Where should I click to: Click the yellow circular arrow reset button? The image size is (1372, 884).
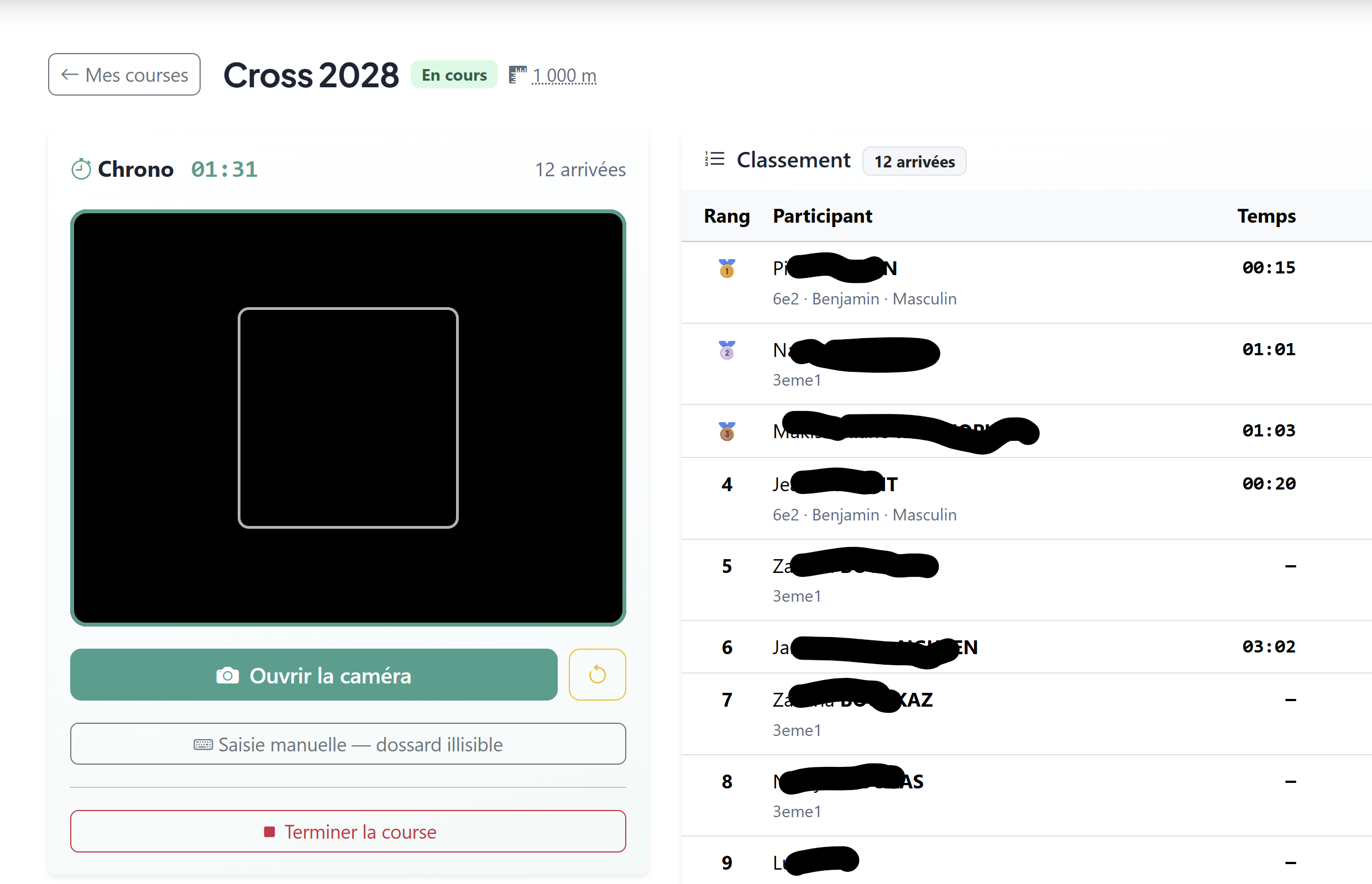click(x=597, y=675)
